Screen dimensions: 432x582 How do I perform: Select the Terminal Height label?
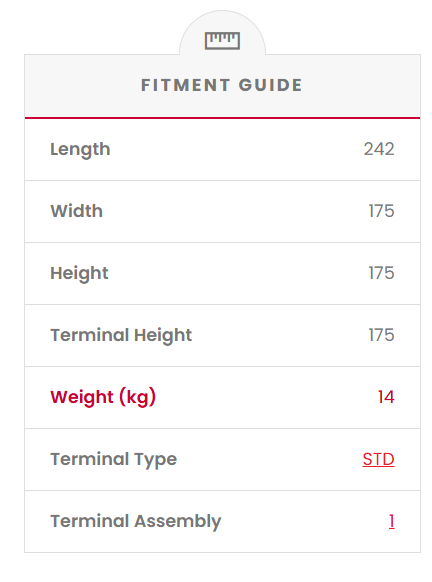click(x=121, y=336)
